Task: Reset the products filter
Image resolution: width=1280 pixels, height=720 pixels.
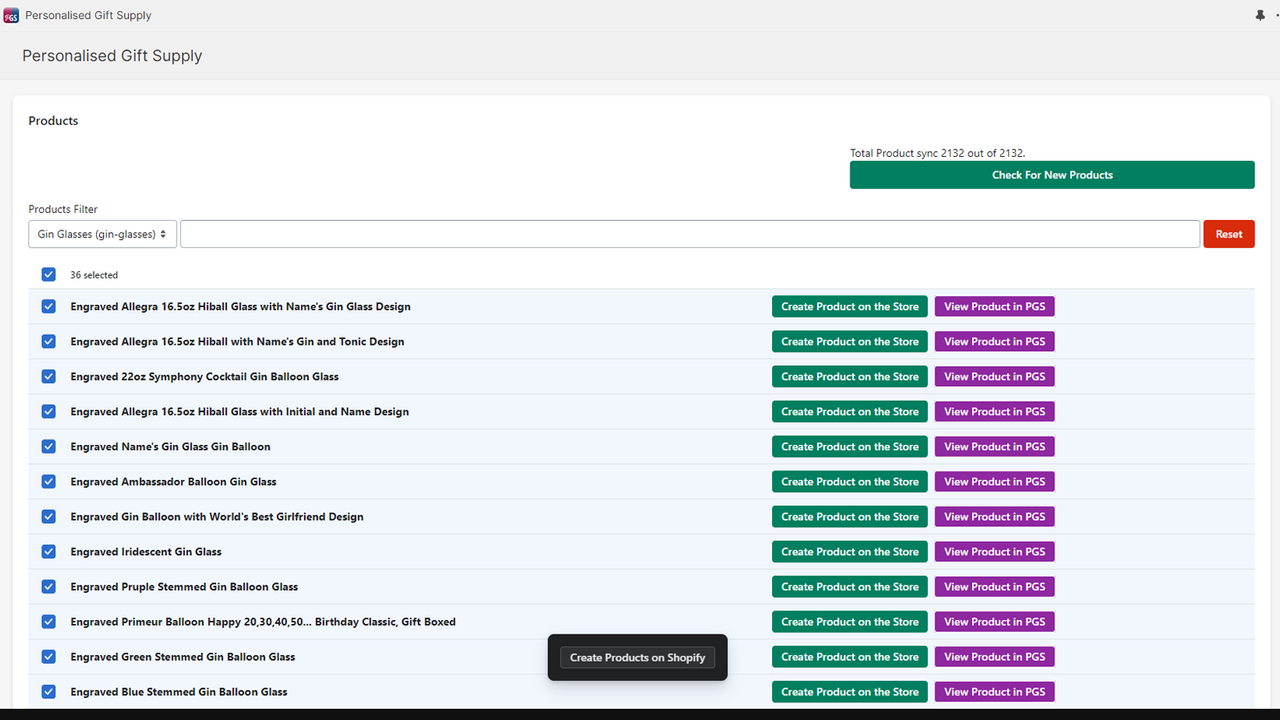Action: click(x=1228, y=233)
